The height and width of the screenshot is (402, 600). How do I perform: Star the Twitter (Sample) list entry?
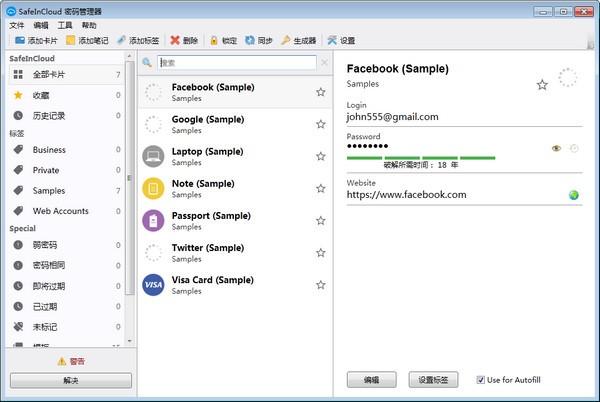click(x=321, y=253)
